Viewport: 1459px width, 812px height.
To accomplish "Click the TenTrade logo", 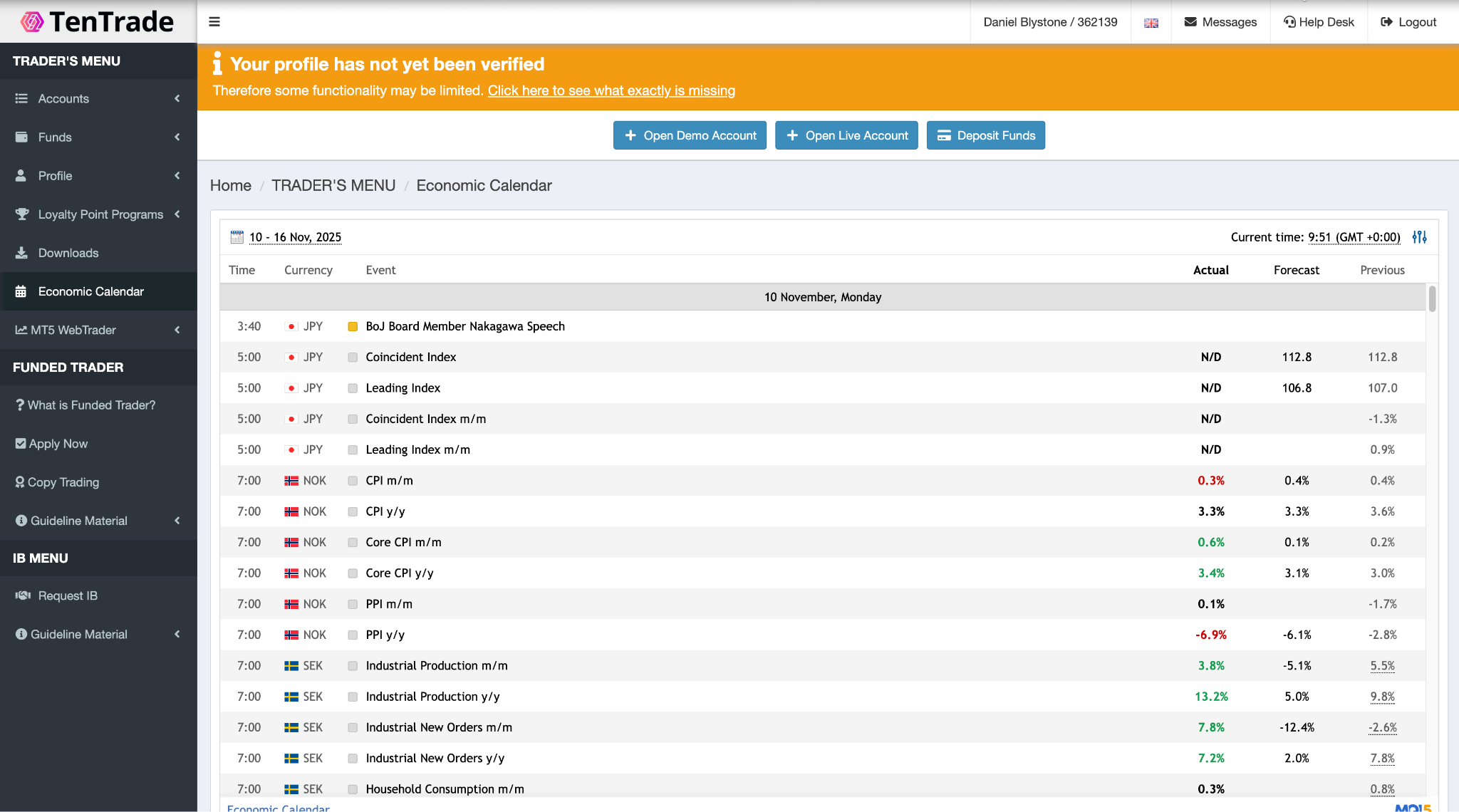I will tap(98, 21).
